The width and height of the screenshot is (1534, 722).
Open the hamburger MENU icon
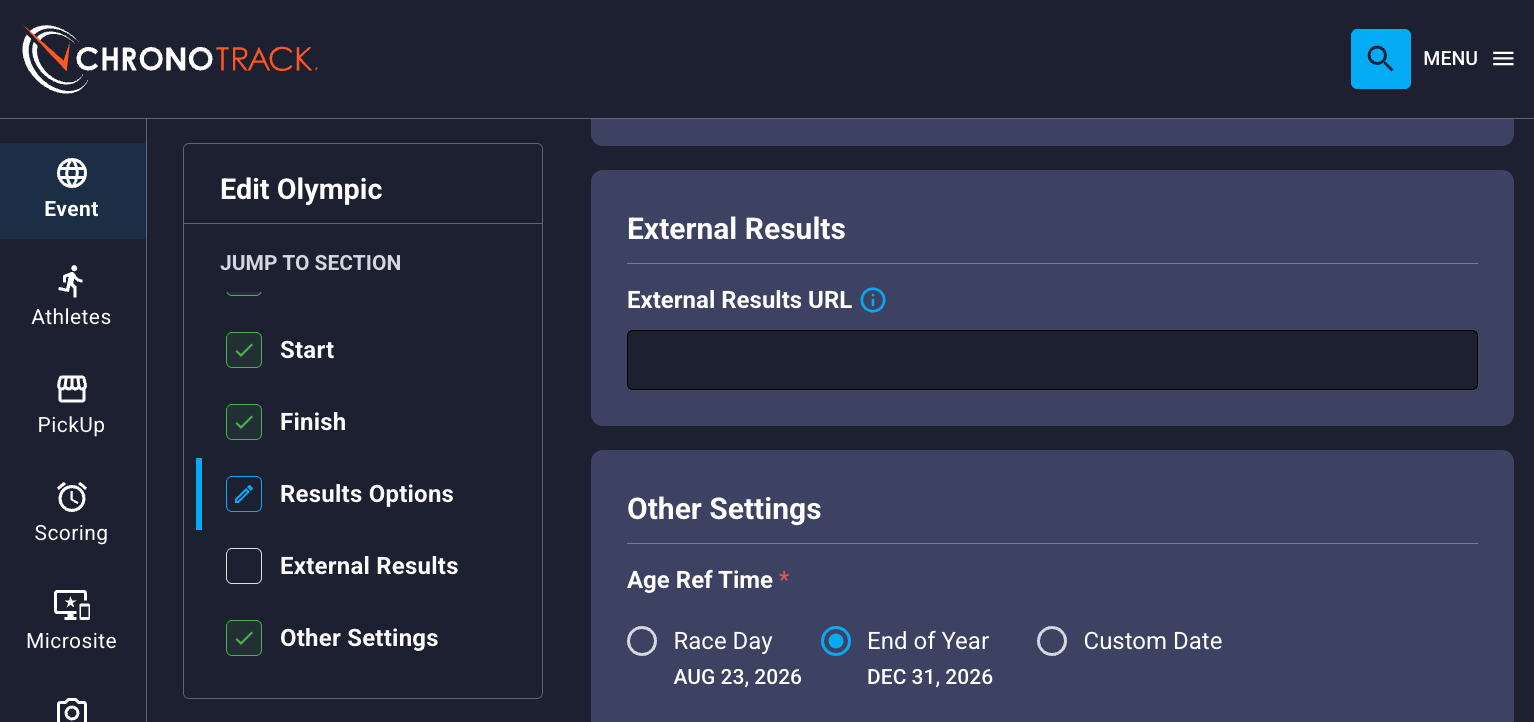coord(1503,59)
